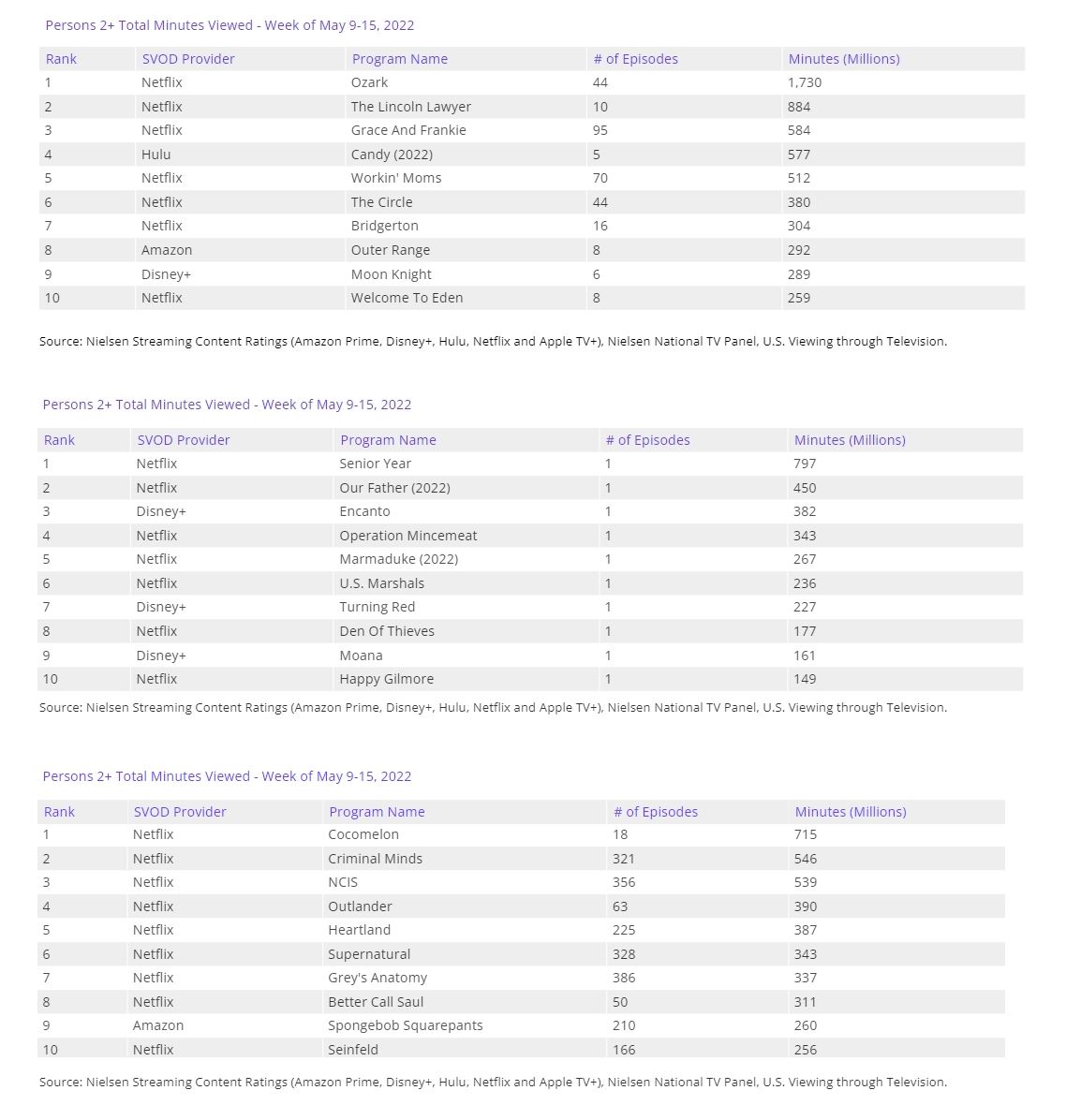The height and width of the screenshot is (1120, 1066).
Task: Select the Criminal Minds entry
Action: [x=375, y=859]
